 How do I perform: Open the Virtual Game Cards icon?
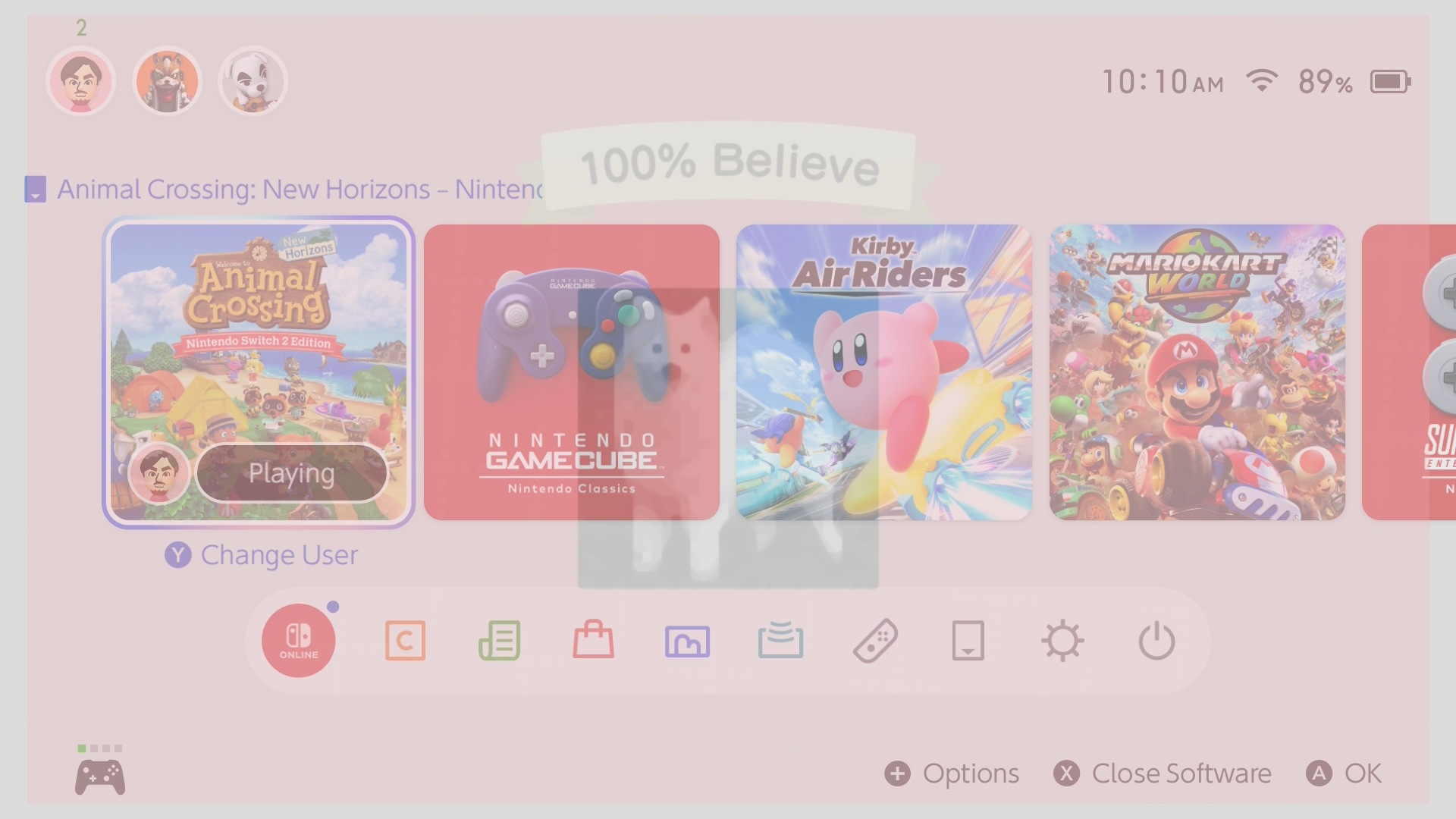(x=968, y=641)
